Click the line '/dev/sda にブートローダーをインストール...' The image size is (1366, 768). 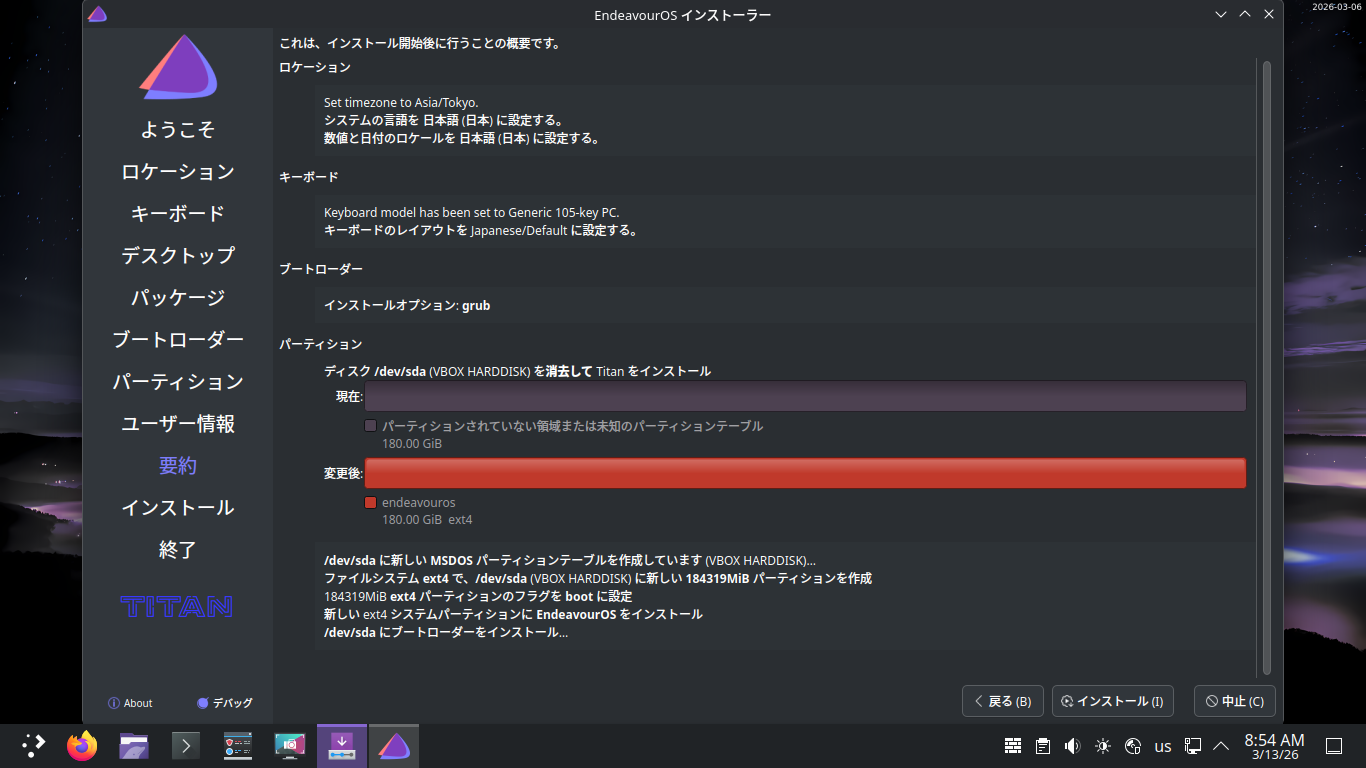[446, 632]
